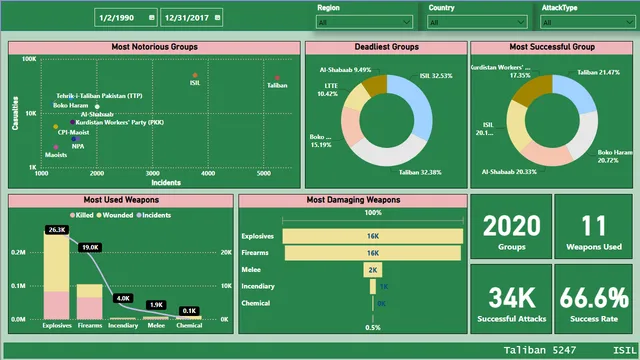Click the Casualties axis title
Viewport: 640px width, 360px height.
coord(15,113)
